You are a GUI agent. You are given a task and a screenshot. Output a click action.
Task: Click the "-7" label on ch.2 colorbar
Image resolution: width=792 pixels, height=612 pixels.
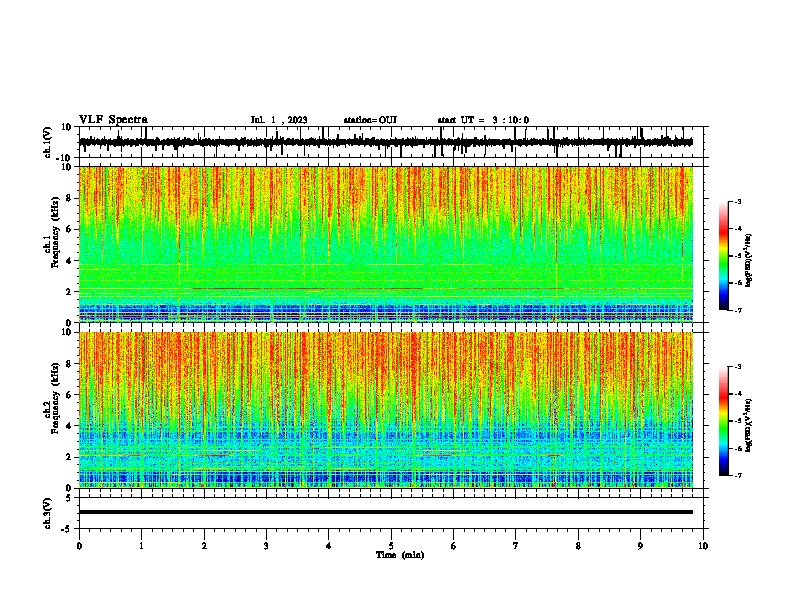(738, 475)
